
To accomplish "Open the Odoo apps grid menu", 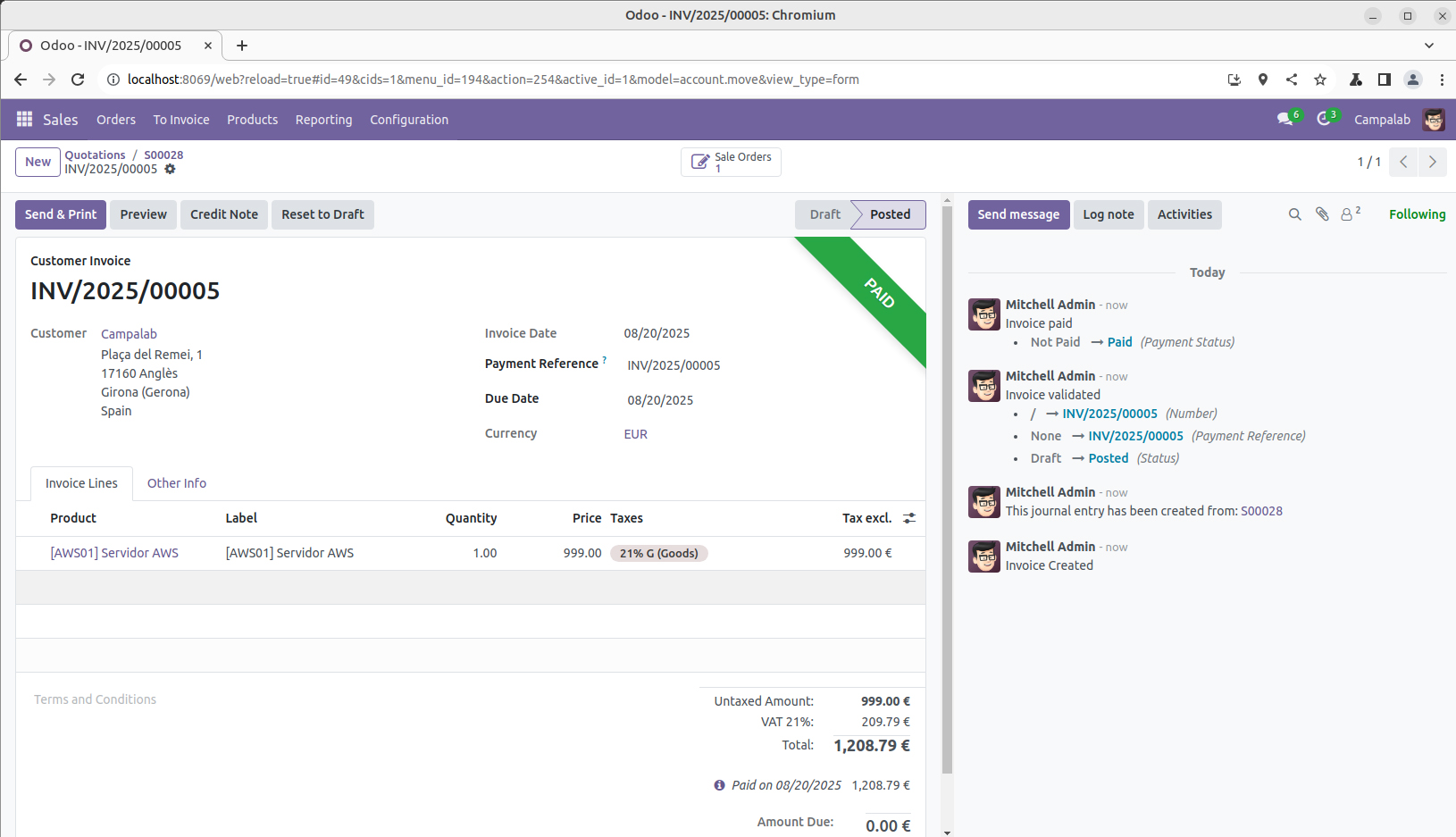I will 24,120.
